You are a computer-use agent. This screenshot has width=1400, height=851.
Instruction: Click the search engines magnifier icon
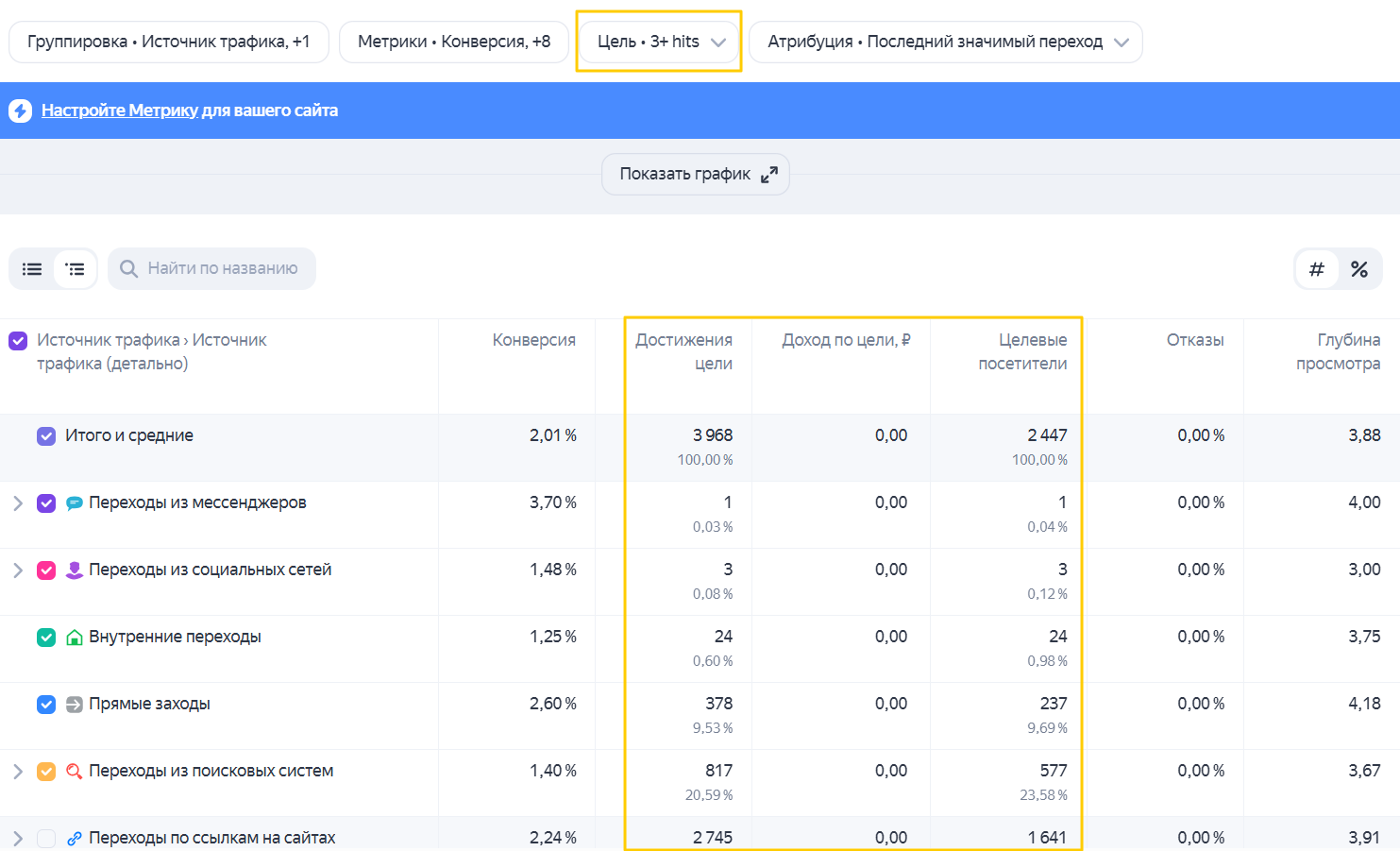(75, 772)
